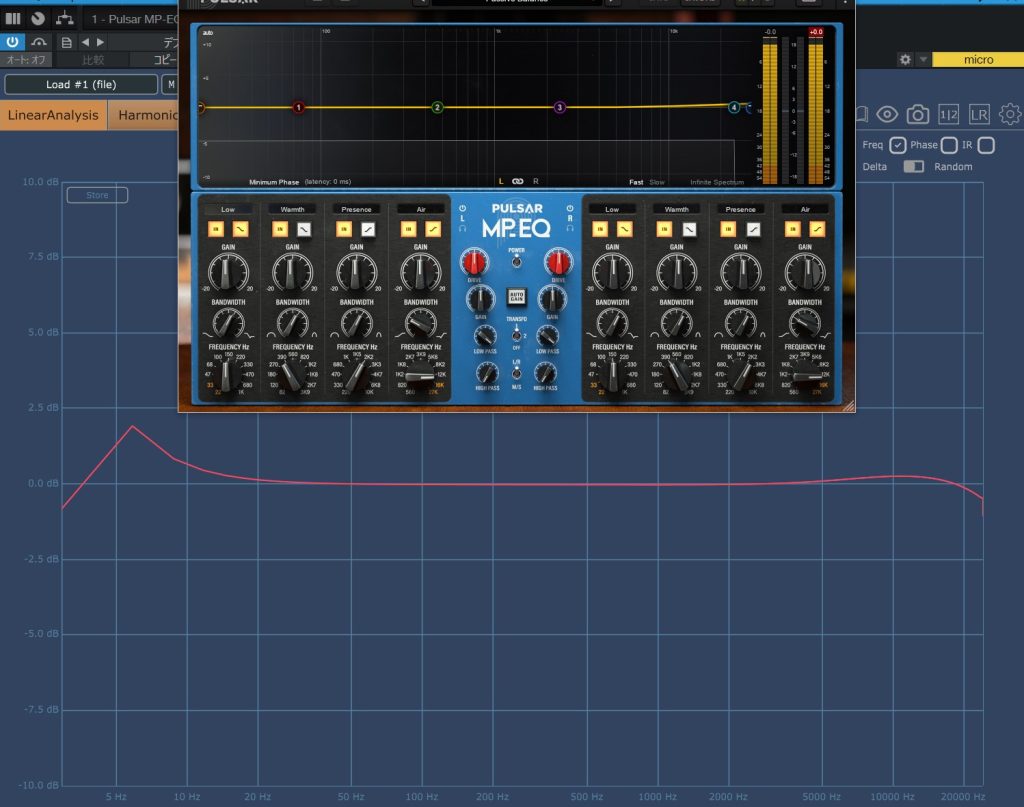Enable the Phase checkbox

coord(949,145)
